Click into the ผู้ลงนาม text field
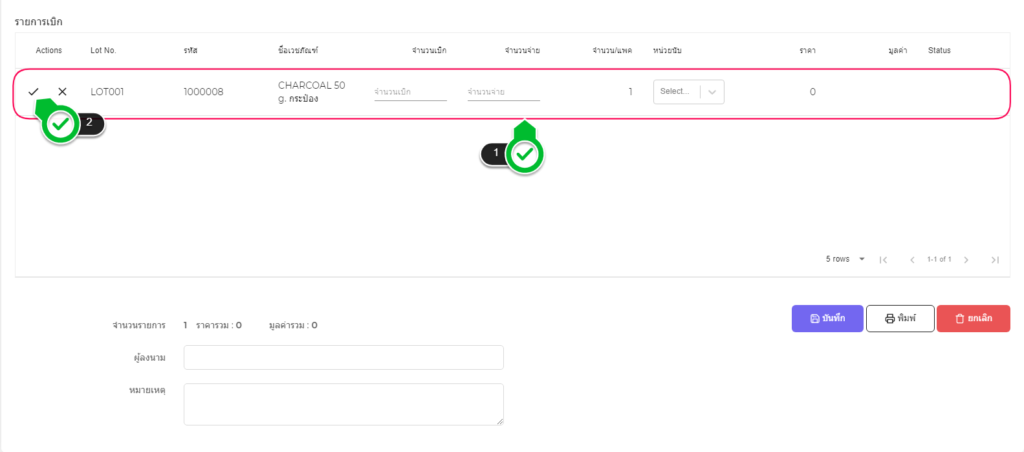Image resolution: width=1024 pixels, height=452 pixels. [343, 358]
